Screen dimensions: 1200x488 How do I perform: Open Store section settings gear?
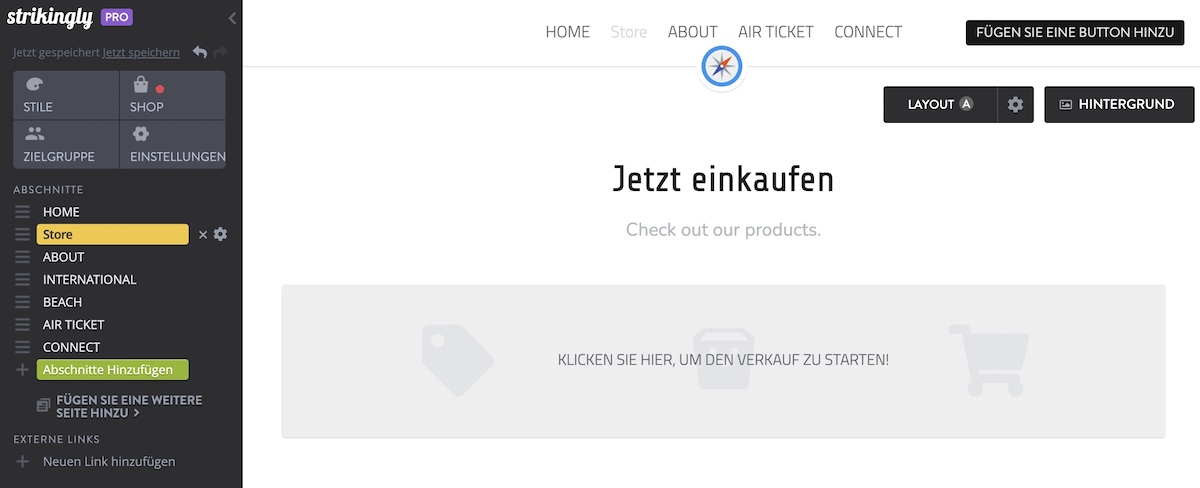pos(221,234)
